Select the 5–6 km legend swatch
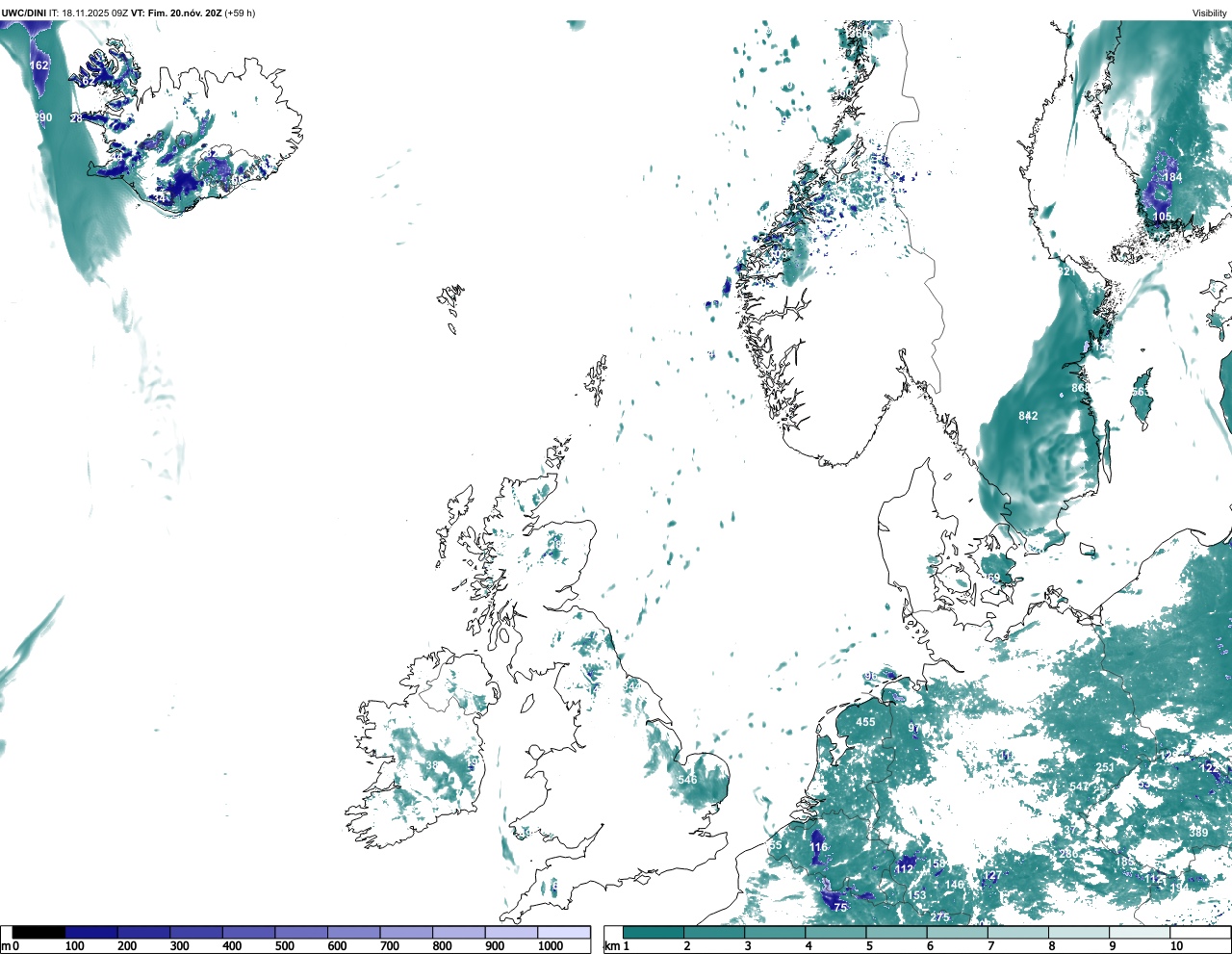 (x=896, y=933)
